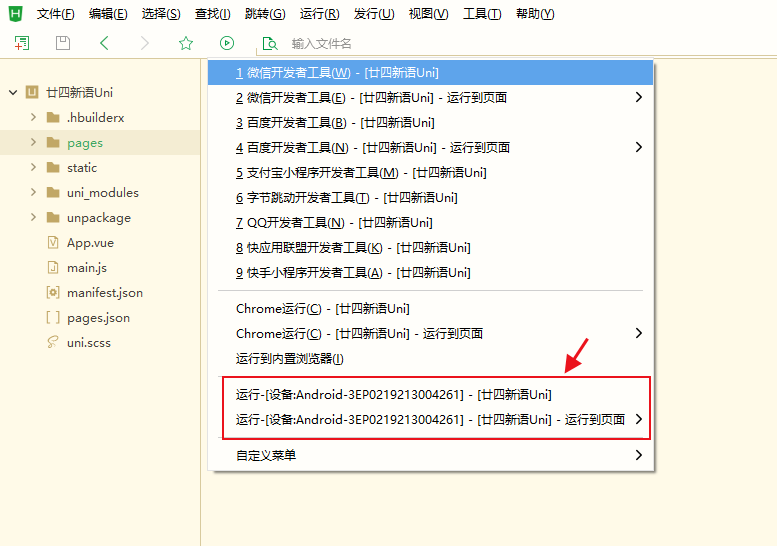Go forward with the right arrow icon
The width and height of the screenshot is (777, 546).
145,43
